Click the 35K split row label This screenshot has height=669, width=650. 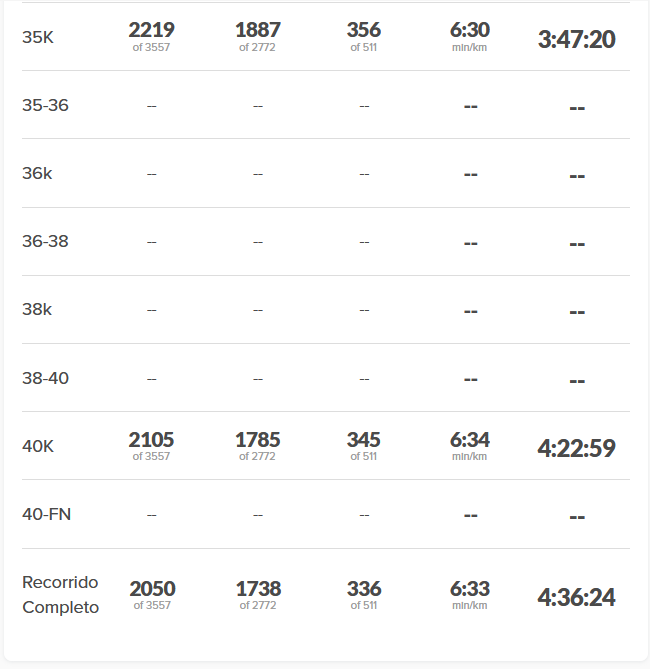(38, 37)
